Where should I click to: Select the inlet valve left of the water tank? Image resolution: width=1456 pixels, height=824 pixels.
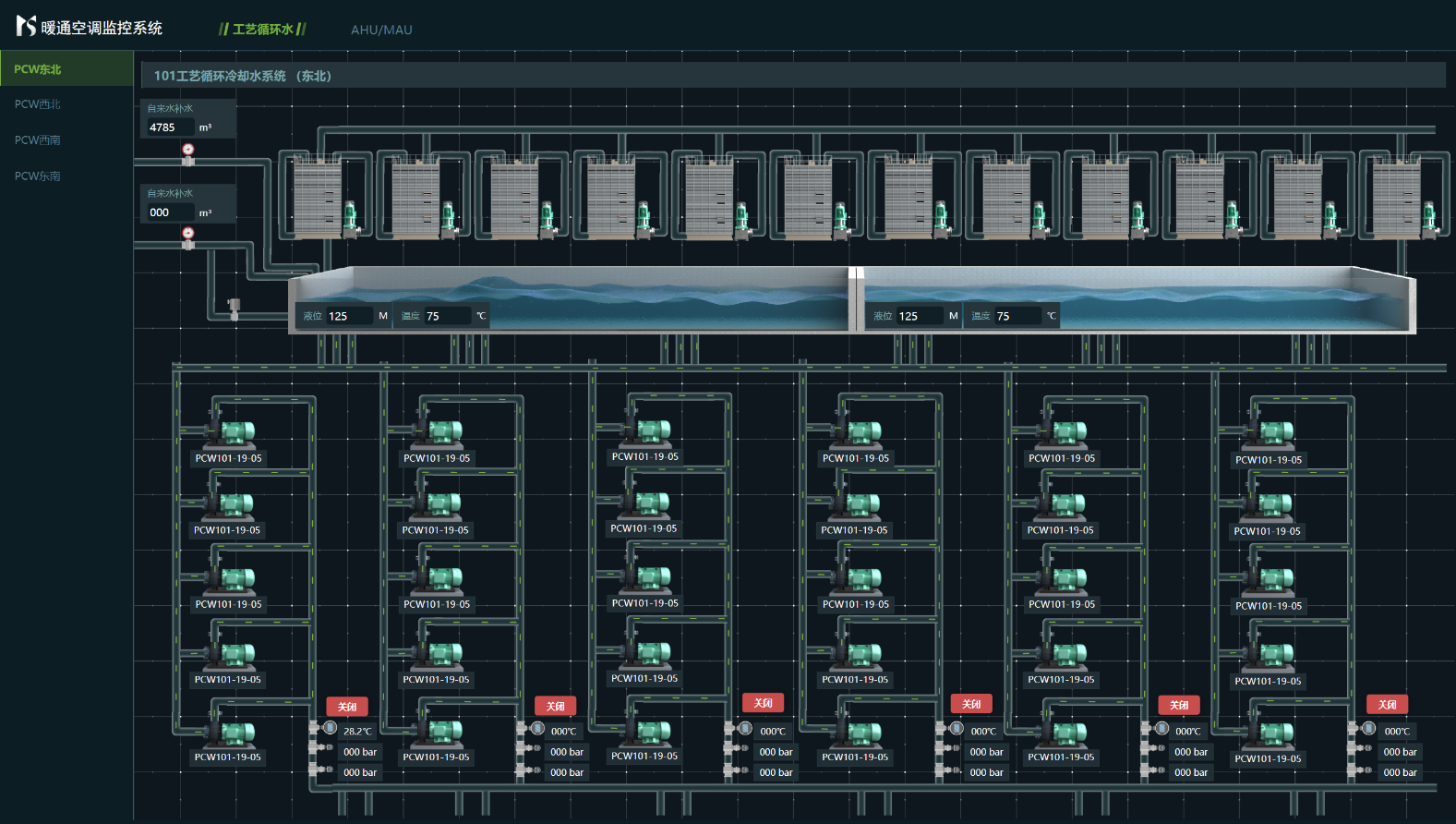coord(234,309)
